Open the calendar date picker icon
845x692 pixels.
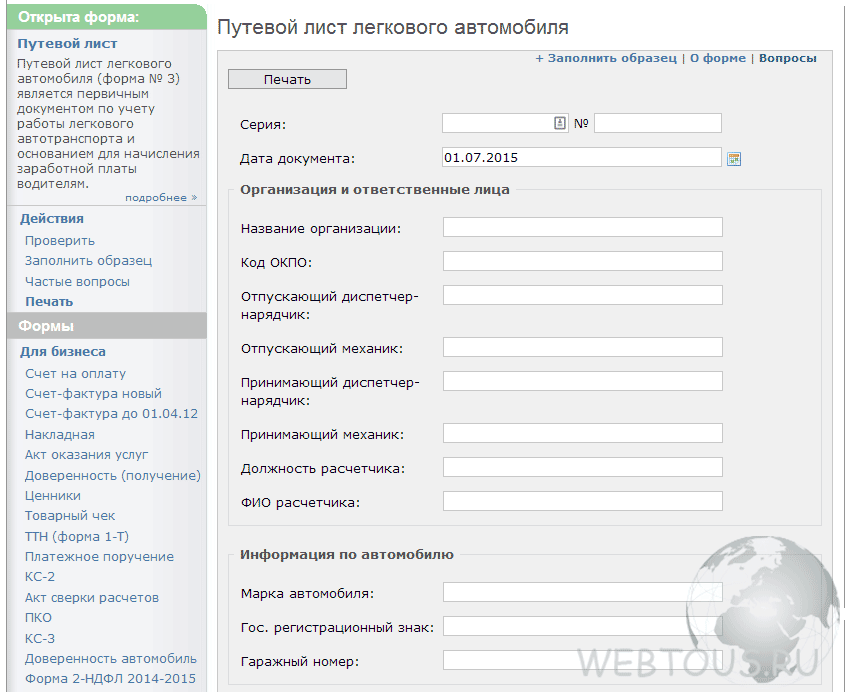(x=733, y=158)
